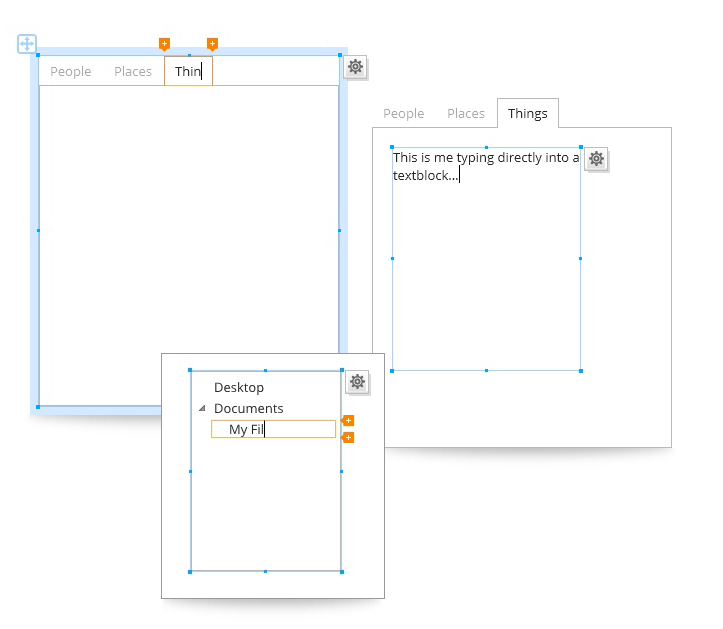The image size is (723, 629).
Task: Select the Things tab
Action: pyautogui.click(x=527, y=113)
